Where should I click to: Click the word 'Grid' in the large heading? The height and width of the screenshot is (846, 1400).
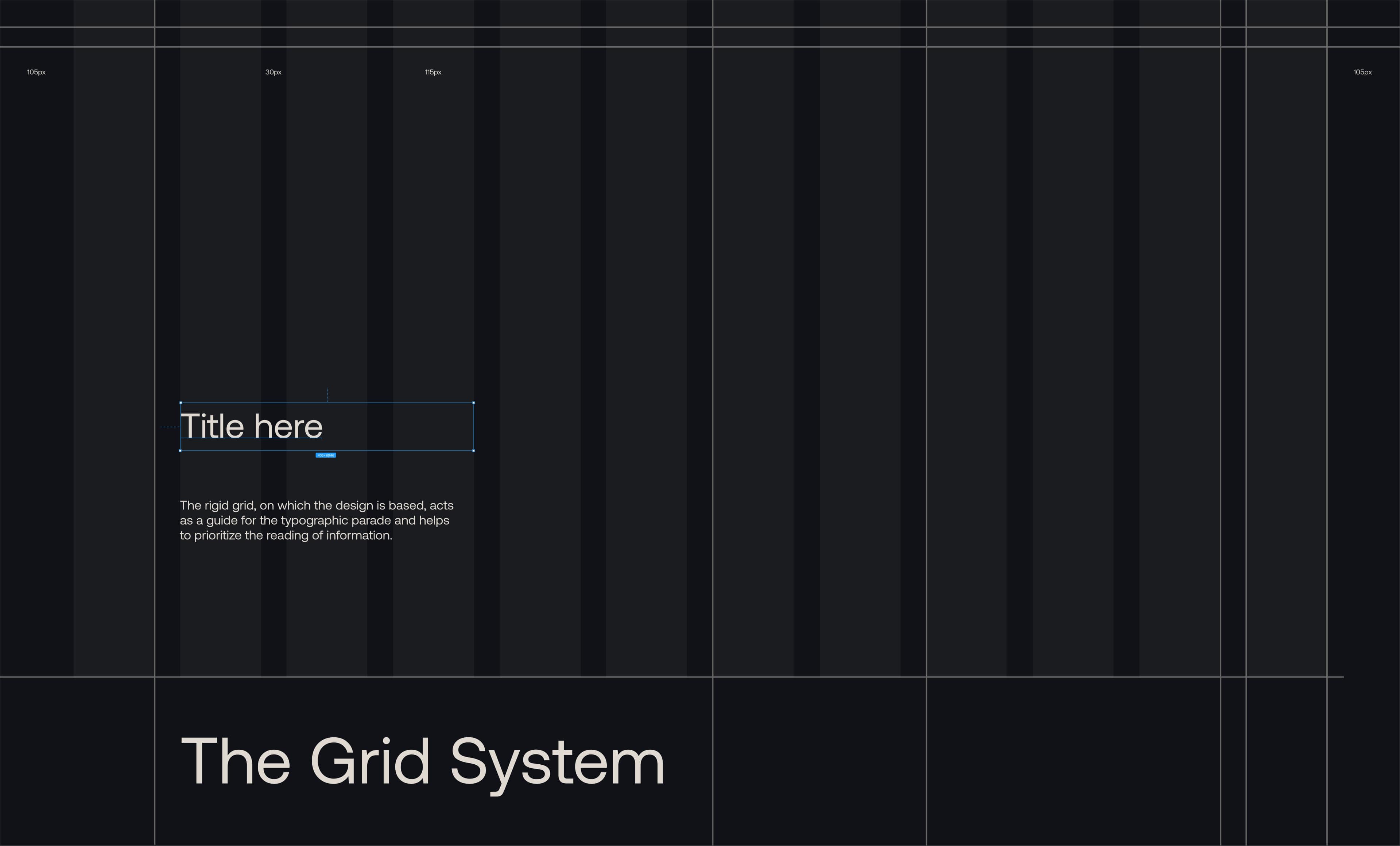tap(370, 761)
